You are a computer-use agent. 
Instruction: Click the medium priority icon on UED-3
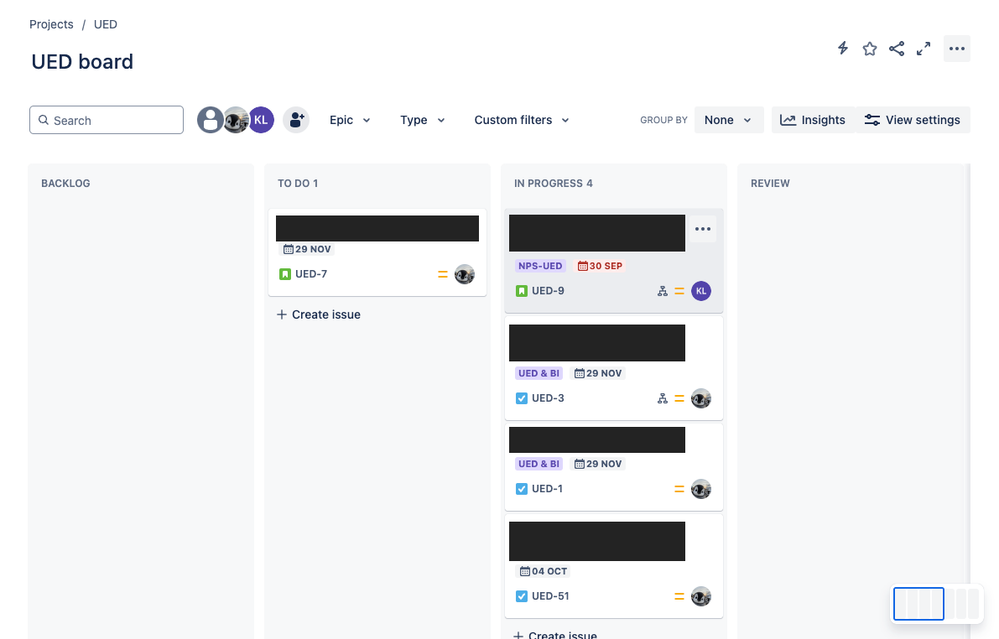coord(679,399)
